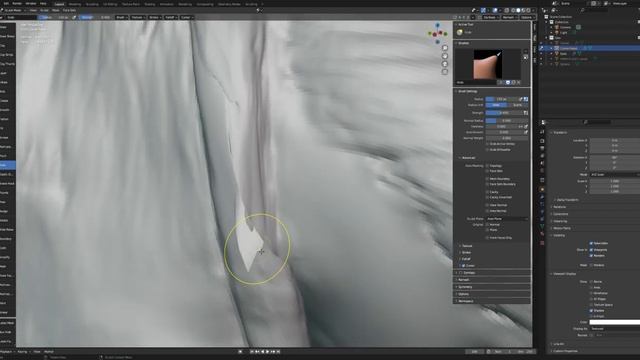Open the Display As dropdown
The width and height of the screenshot is (640, 360).
point(615,329)
